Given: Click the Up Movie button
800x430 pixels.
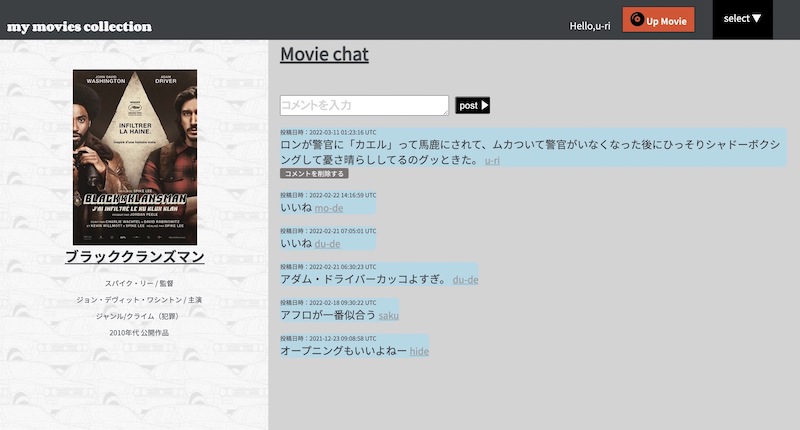Looking at the screenshot, I should pos(658,20).
